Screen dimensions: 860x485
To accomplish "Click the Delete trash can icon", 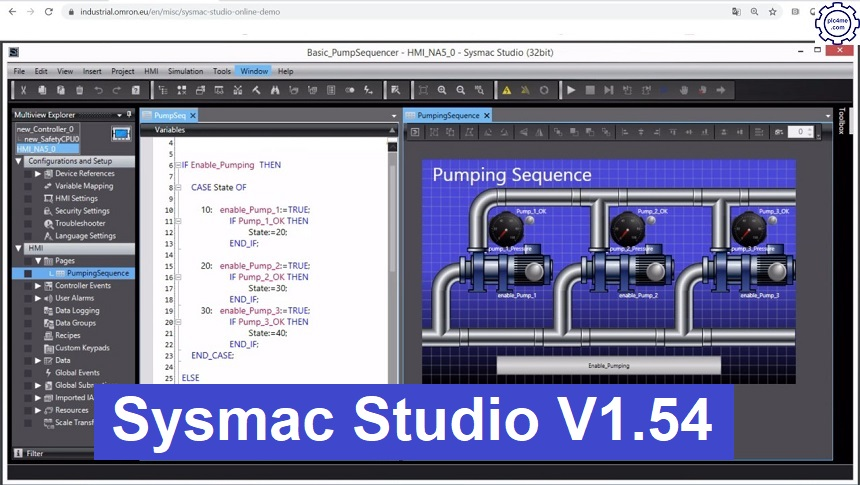I will (80, 90).
